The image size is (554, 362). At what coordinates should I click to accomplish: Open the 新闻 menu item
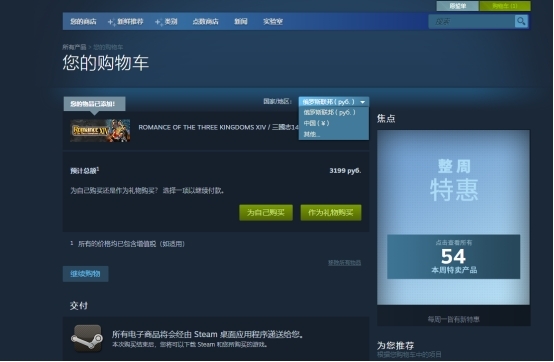click(x=241, y=22)
